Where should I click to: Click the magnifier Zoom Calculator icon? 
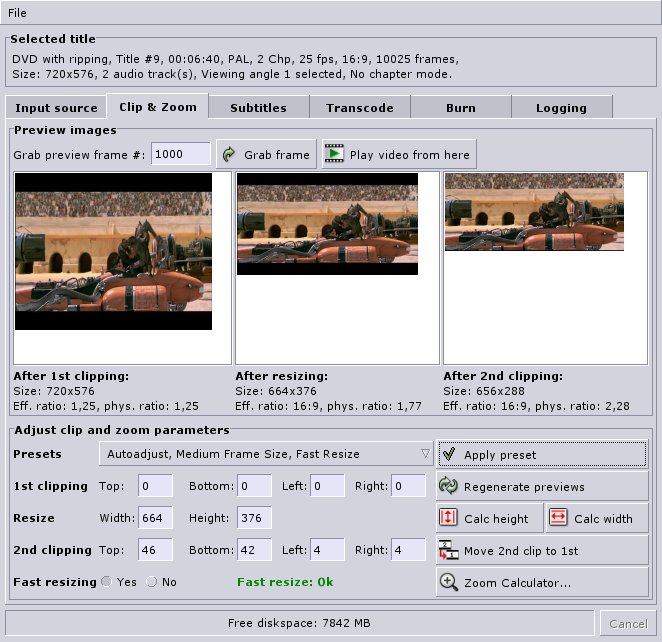click(448, 582)
